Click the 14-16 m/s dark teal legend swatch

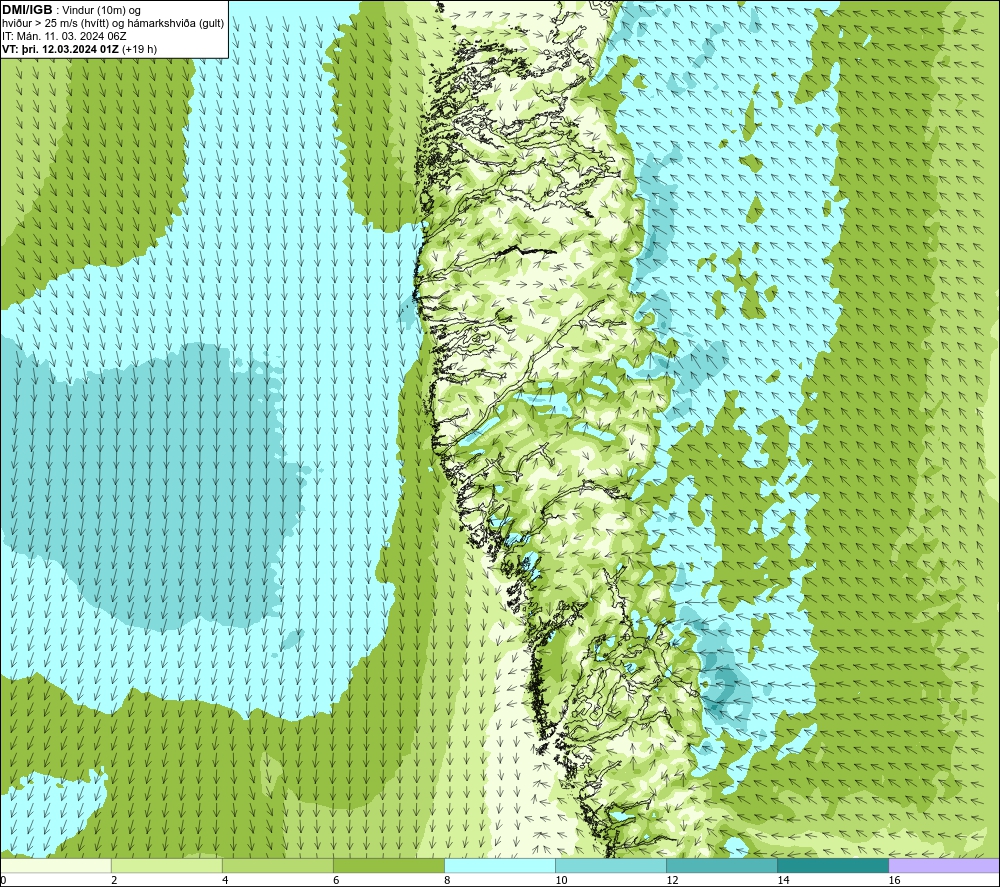point(833,865)
